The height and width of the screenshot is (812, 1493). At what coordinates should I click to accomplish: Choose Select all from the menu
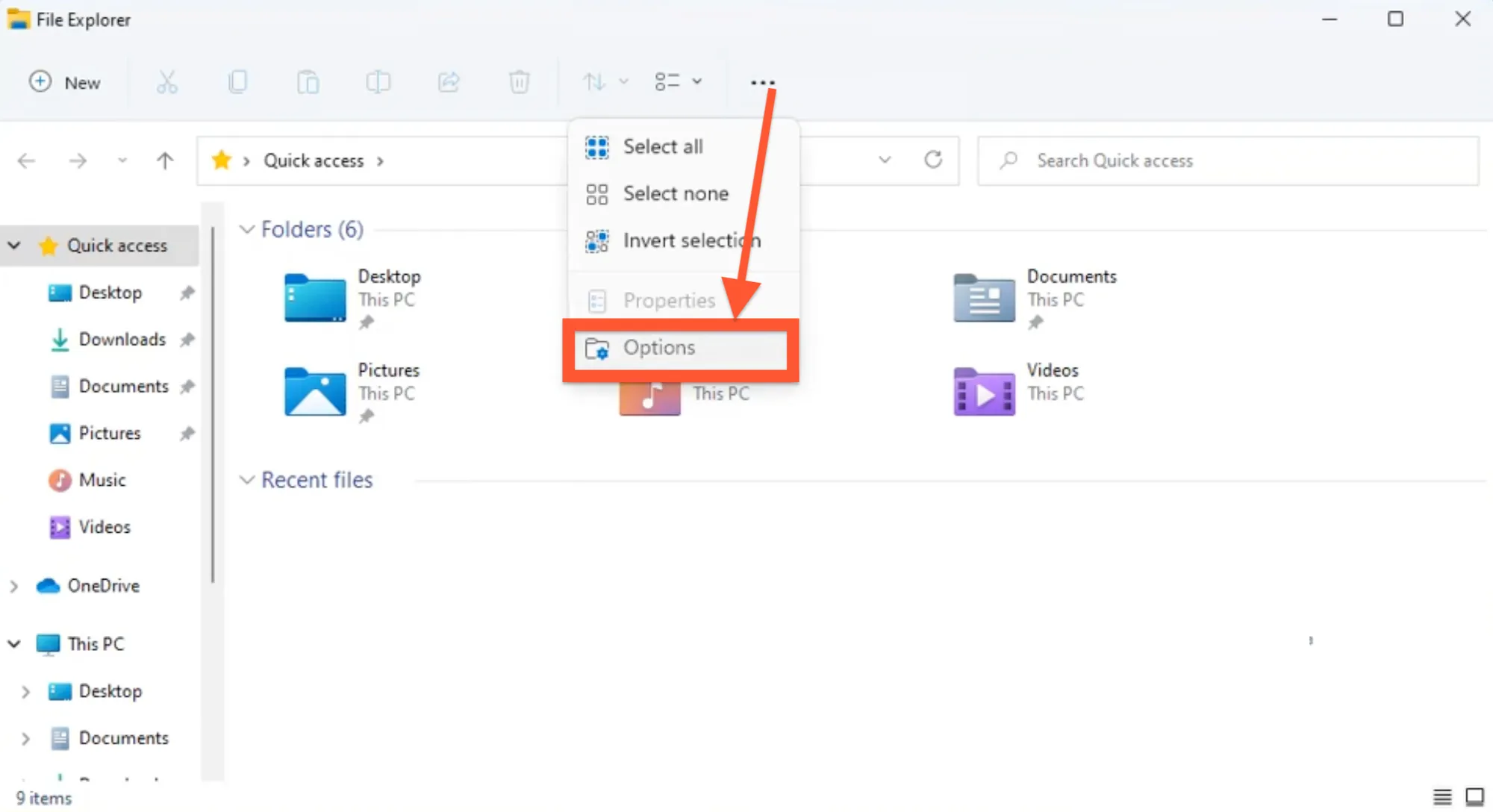click(x=663, y=147)
